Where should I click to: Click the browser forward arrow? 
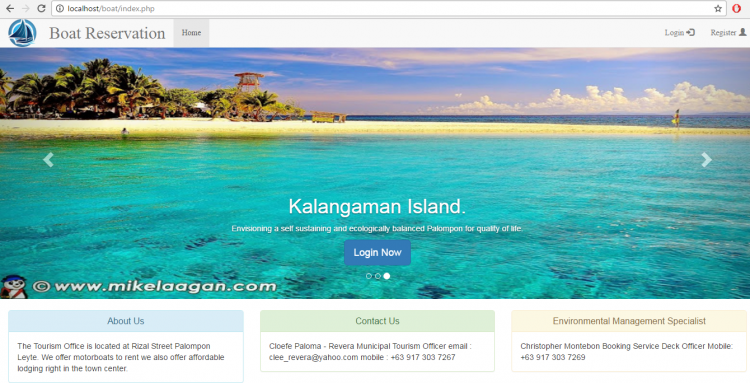point(25,9)
